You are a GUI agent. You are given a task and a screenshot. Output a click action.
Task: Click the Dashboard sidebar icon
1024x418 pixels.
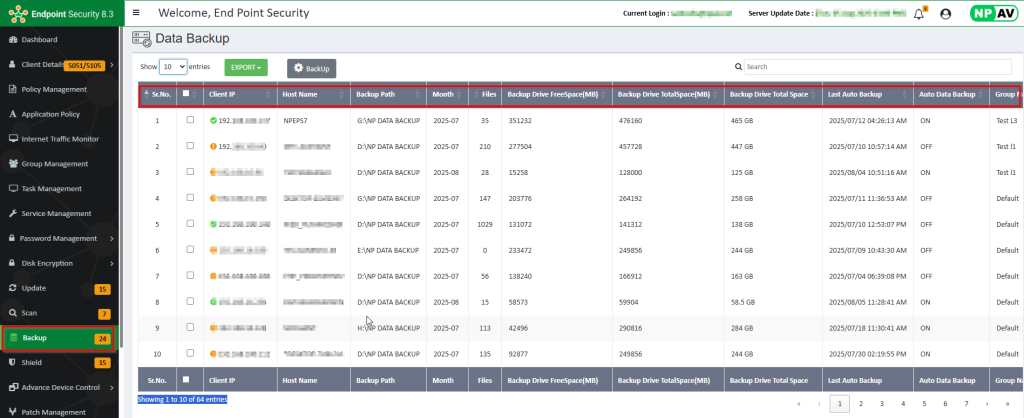click(12, 39)
